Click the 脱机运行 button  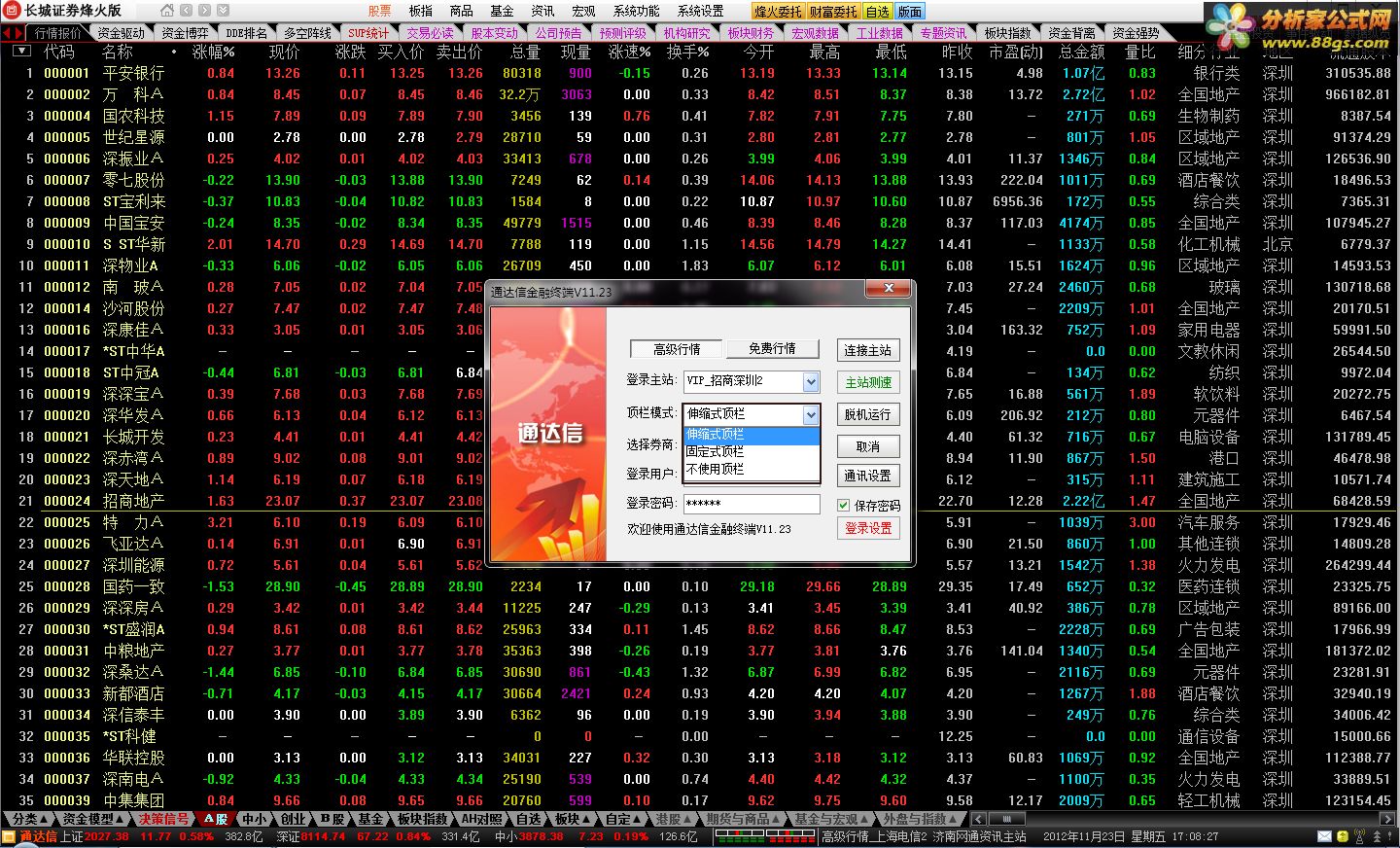pos(868,414)
